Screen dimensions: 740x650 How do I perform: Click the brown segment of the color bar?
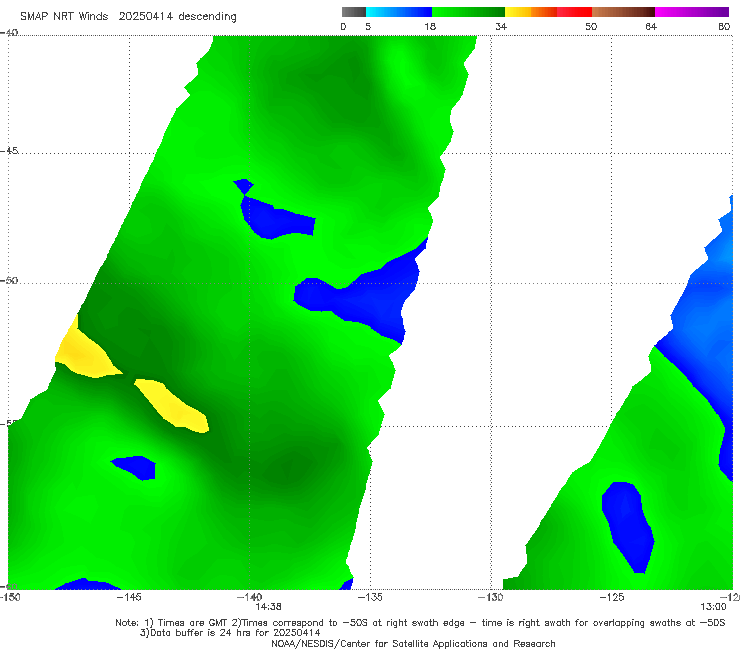(623, 12)
